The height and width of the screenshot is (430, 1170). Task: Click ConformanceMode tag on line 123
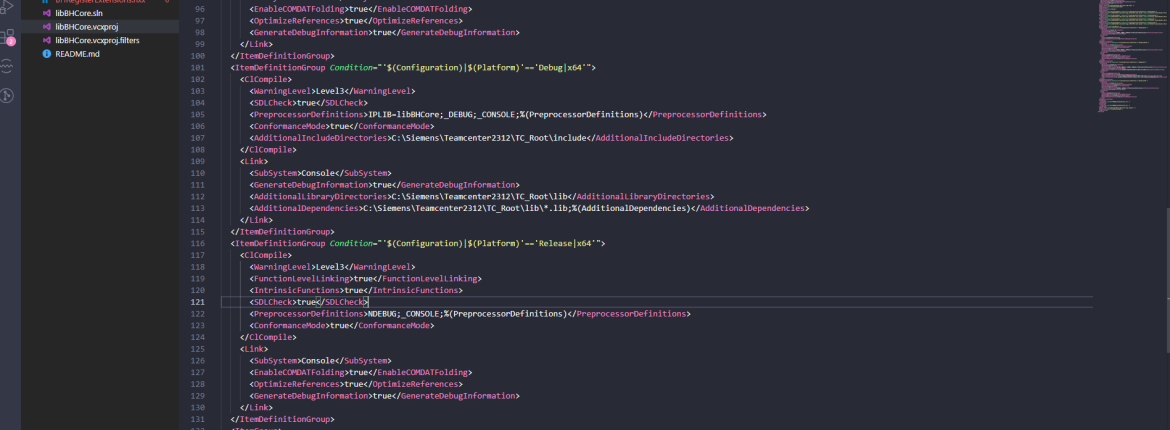click(x=290, y=325)
